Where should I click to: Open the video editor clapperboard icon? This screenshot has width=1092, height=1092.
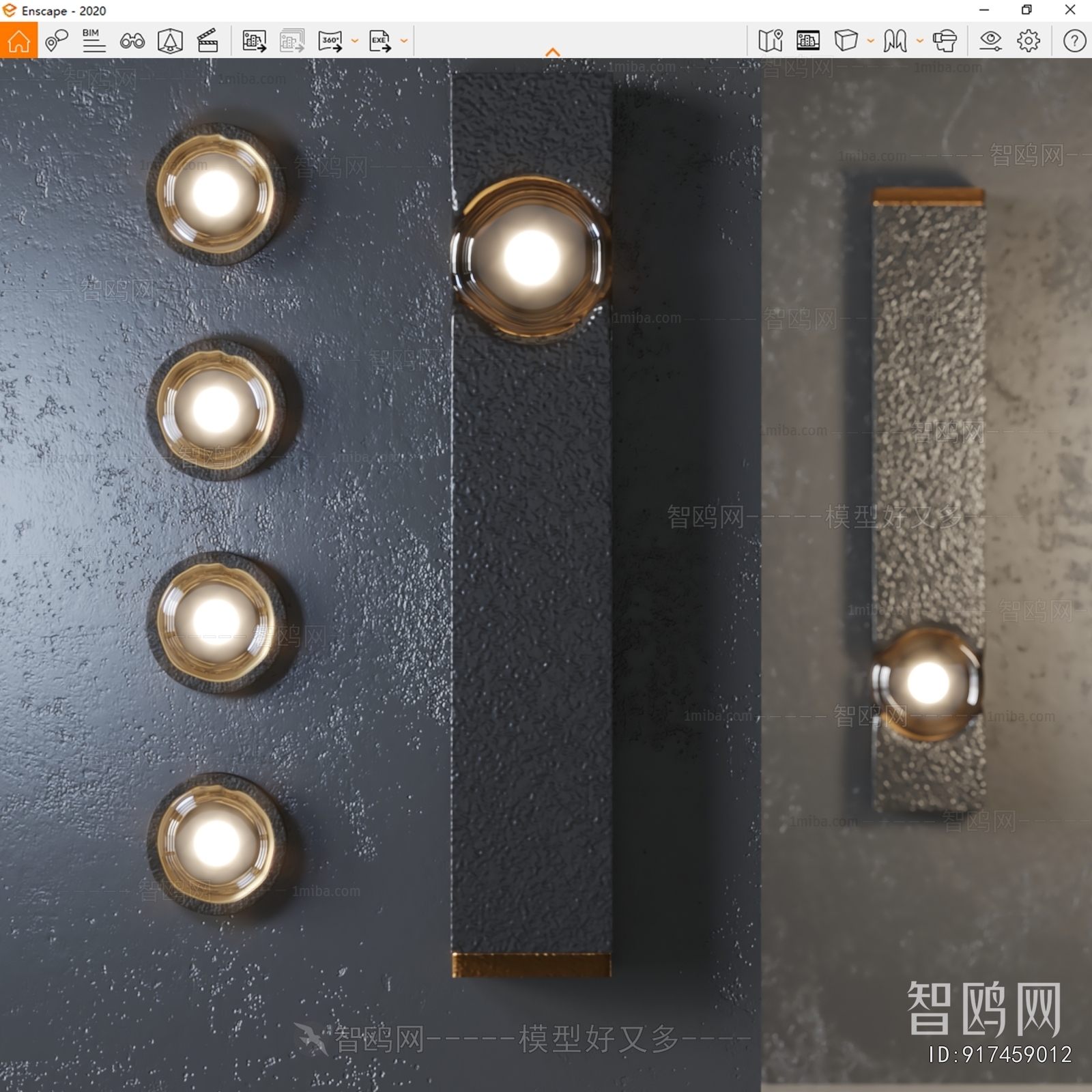207,41
